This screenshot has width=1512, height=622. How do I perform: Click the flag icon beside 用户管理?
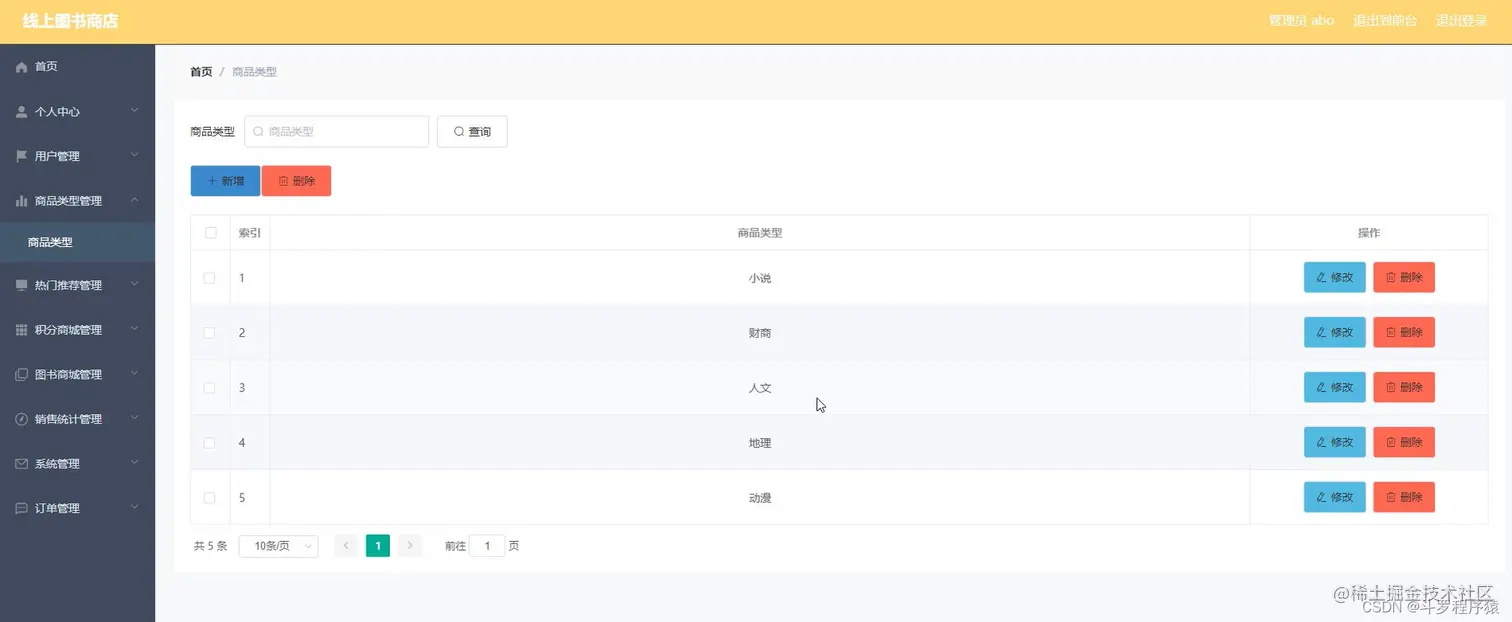tap(21, 155)
